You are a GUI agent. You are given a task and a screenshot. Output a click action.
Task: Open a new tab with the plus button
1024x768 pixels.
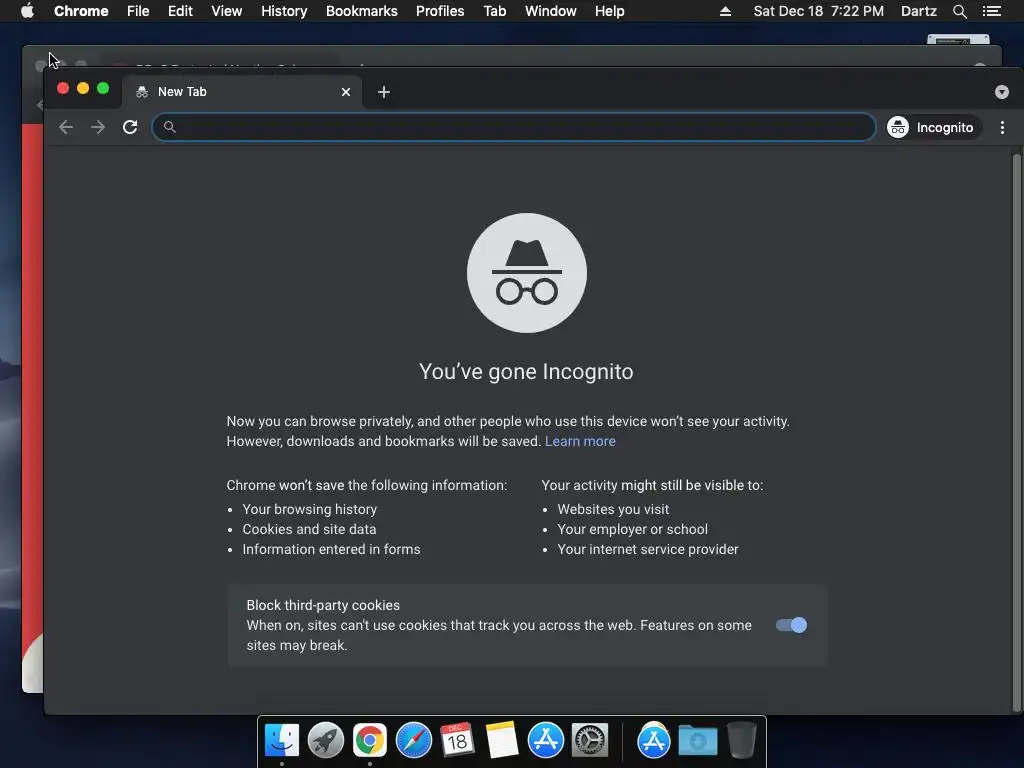point(384,92)
